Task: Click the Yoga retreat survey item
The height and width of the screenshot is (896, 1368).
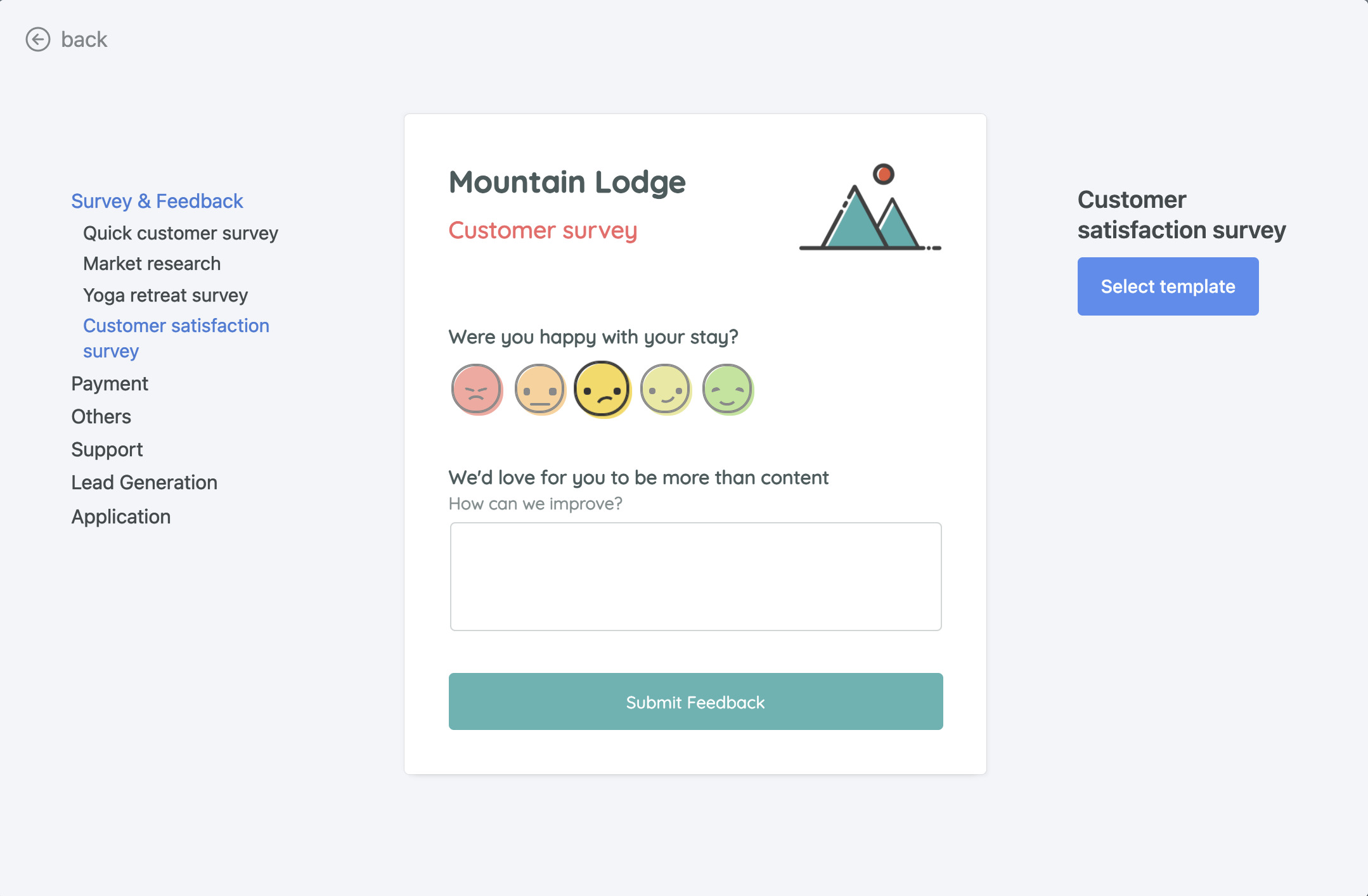Action: [166, 295]
